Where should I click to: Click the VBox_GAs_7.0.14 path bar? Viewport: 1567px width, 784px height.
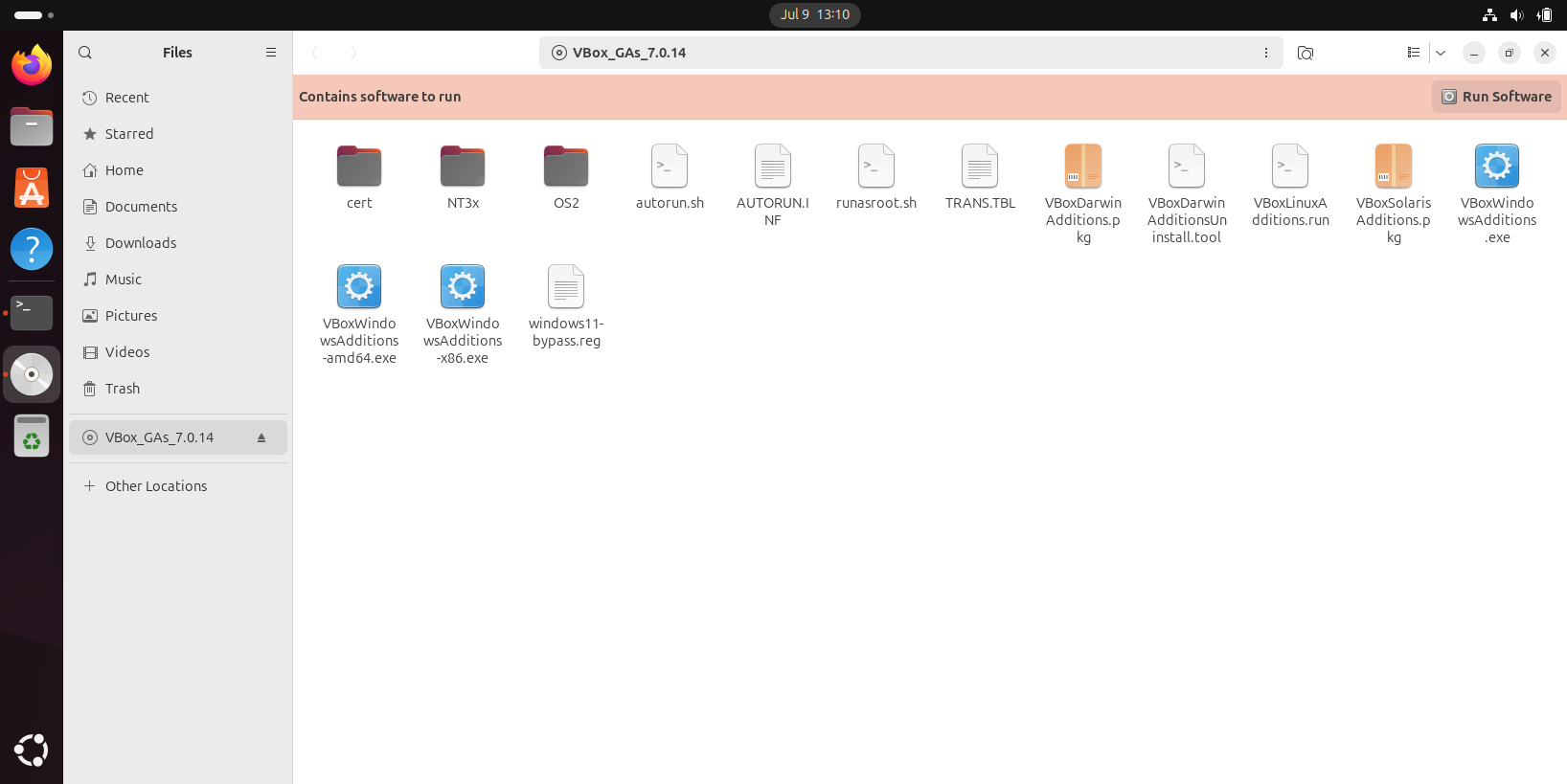pyautogui.click(x=911, y=53)
